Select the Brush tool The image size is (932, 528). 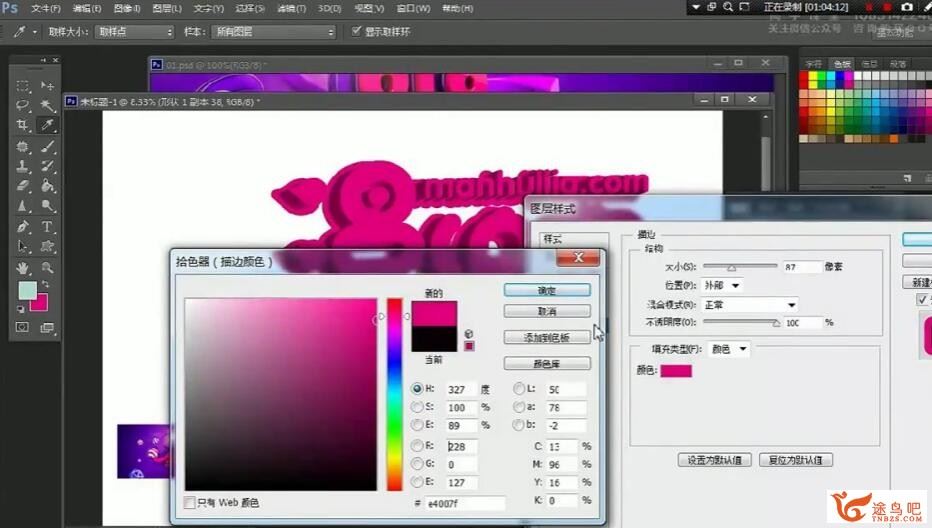click(x=47, y=146)
